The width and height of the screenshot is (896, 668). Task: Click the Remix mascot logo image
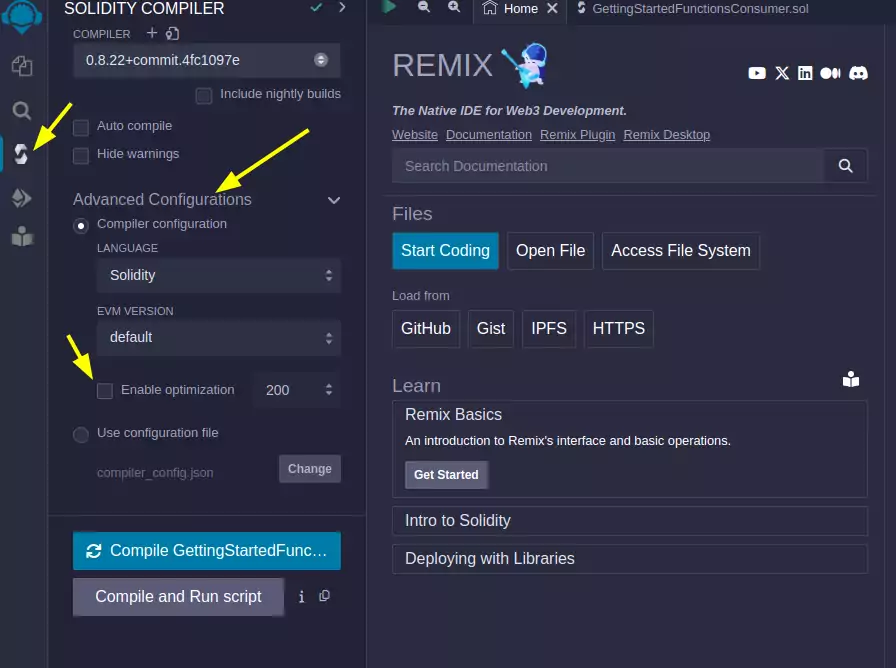click(x=525, y=65)
